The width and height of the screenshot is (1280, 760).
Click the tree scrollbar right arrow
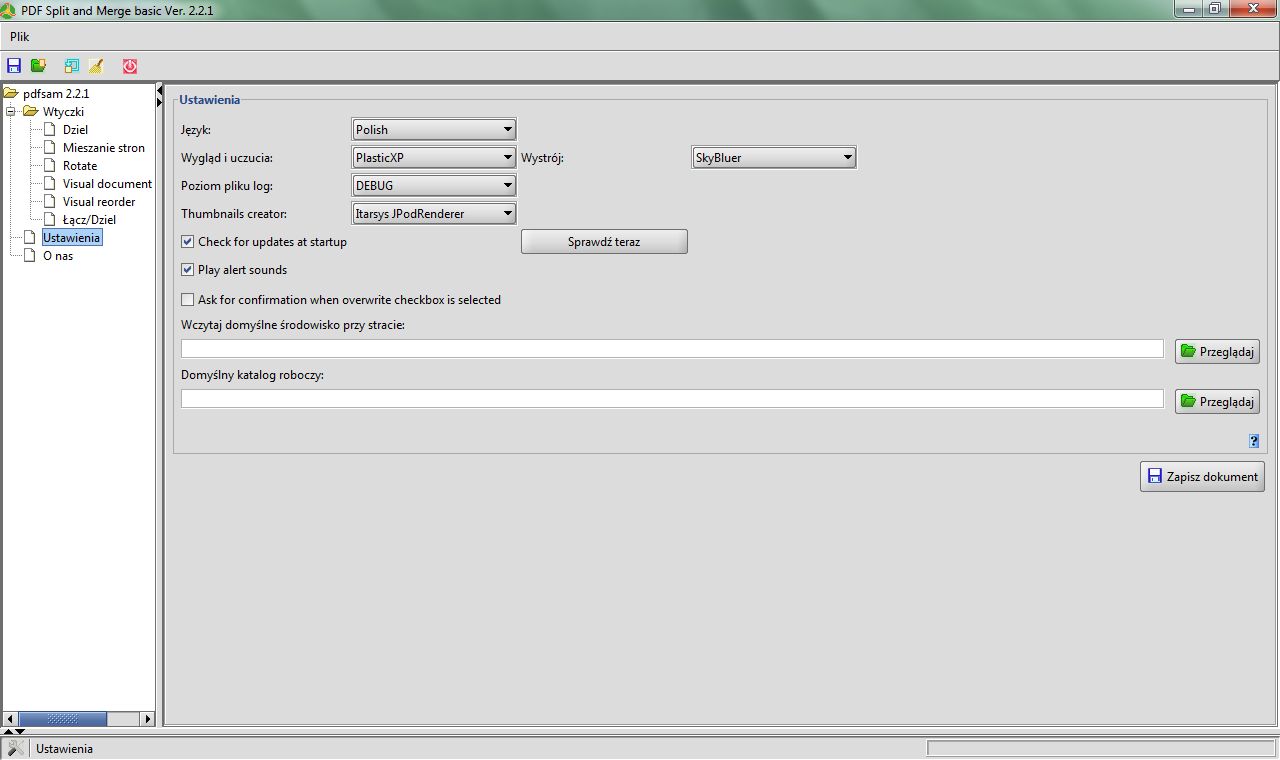pos(148,719)
